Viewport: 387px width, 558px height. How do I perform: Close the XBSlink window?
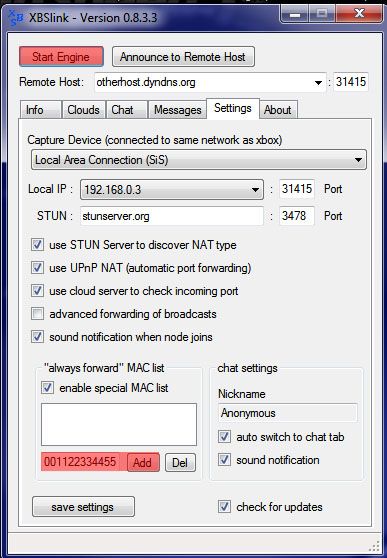point(360,14)
